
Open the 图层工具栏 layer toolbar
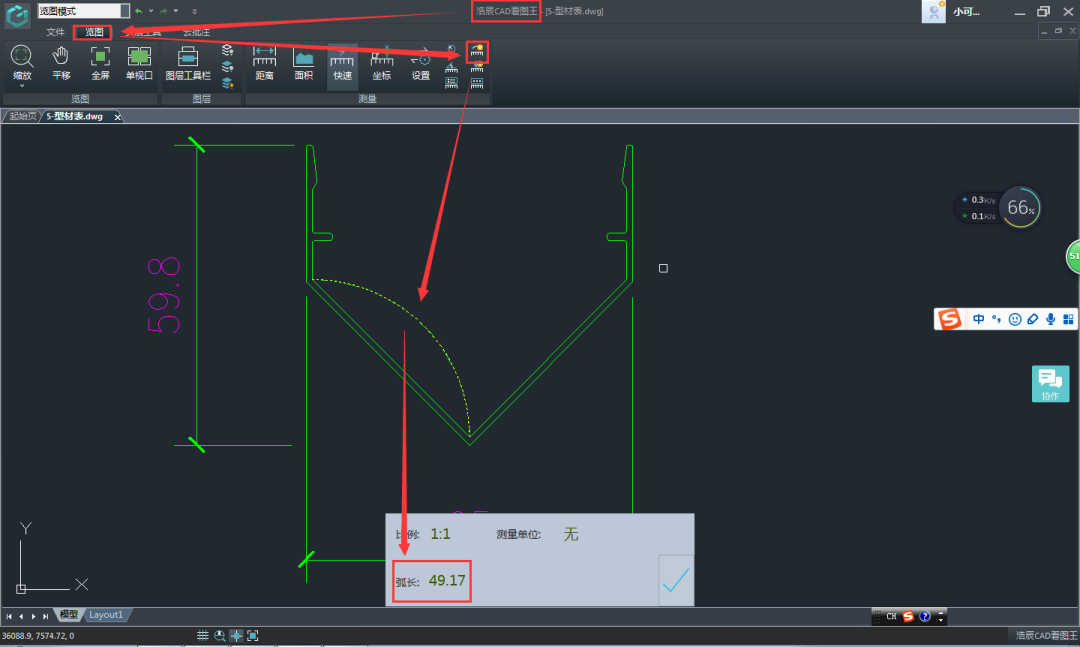(188, 62)
